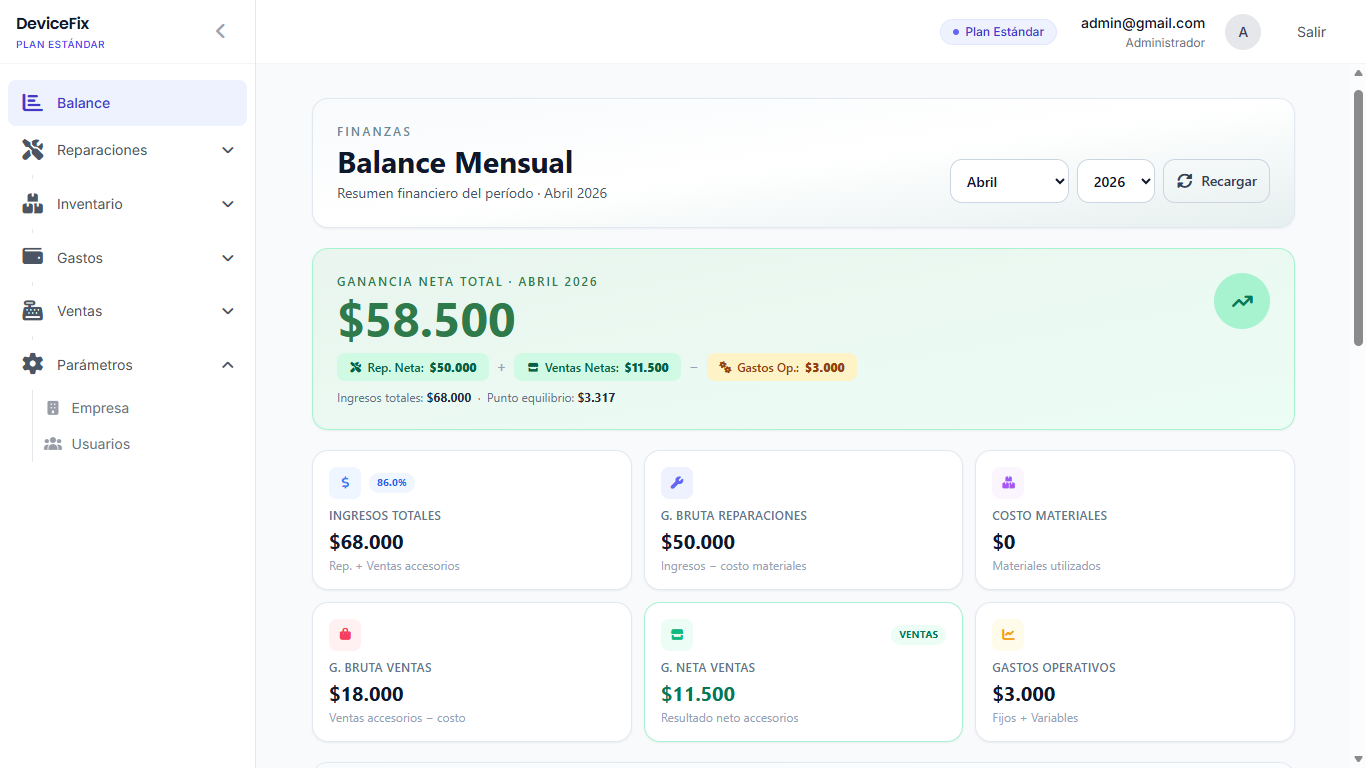This screenshot has height=768, width=1366.
Task: Click the green card icon on G. Neta Ventas
Action: (677, 634)
